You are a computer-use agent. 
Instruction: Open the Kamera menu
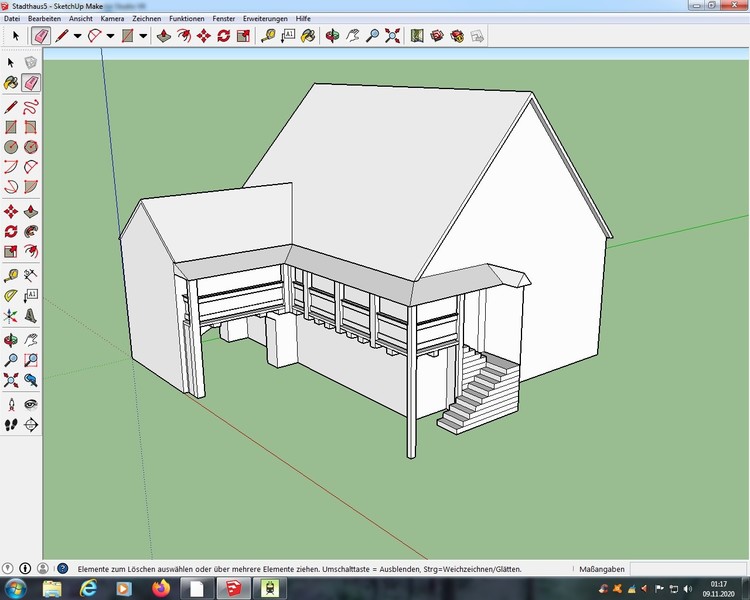coord(112,19)
